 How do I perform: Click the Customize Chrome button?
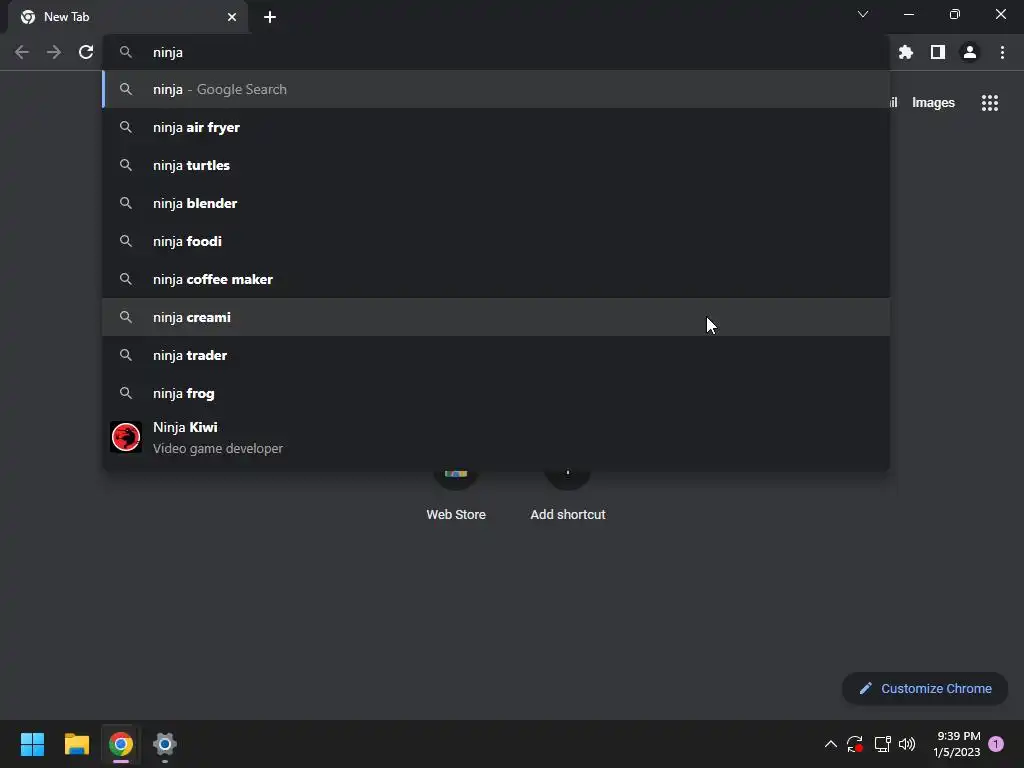925,688
